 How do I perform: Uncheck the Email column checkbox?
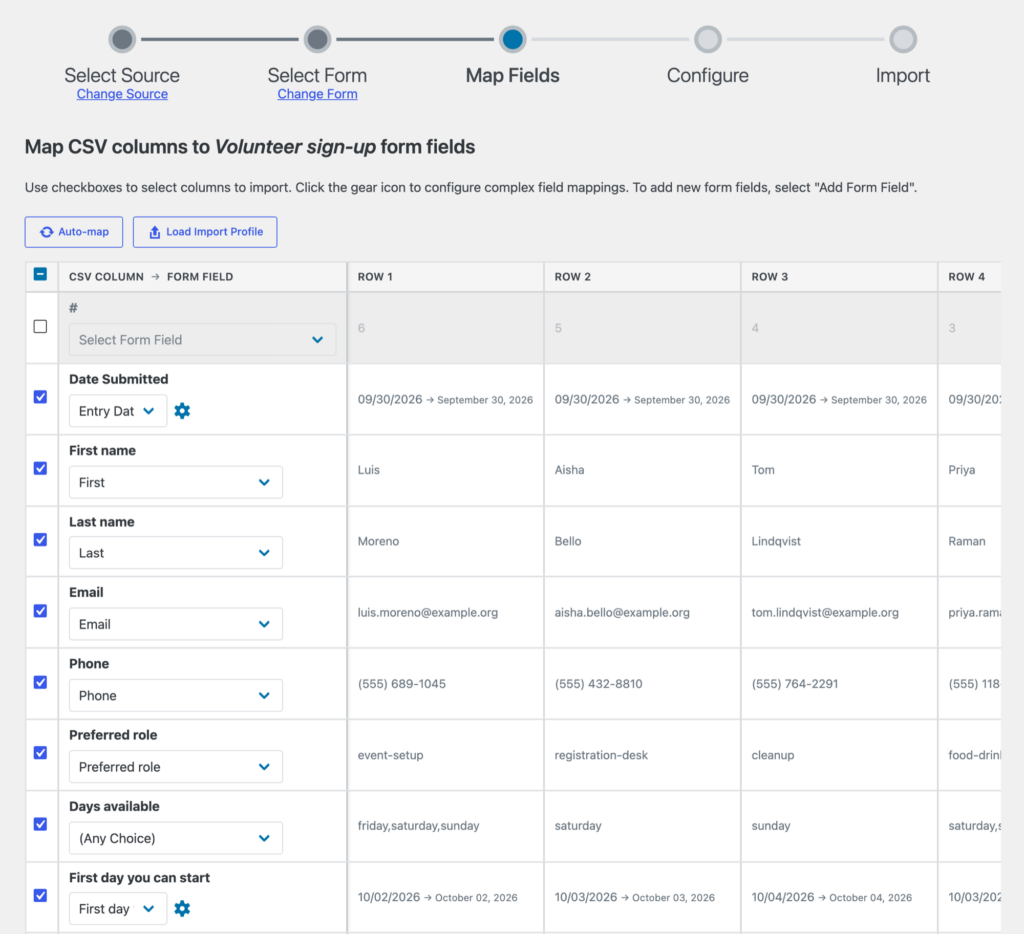tap(40, 611)
